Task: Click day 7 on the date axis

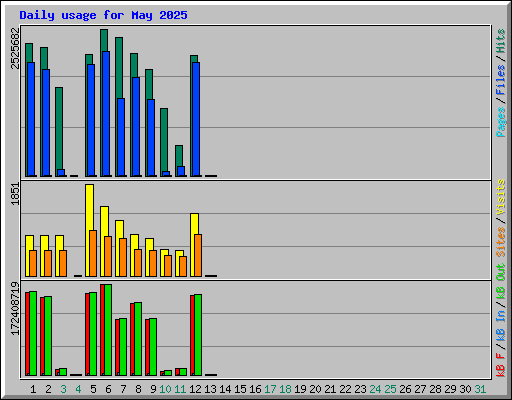Action: coord(123,389)
